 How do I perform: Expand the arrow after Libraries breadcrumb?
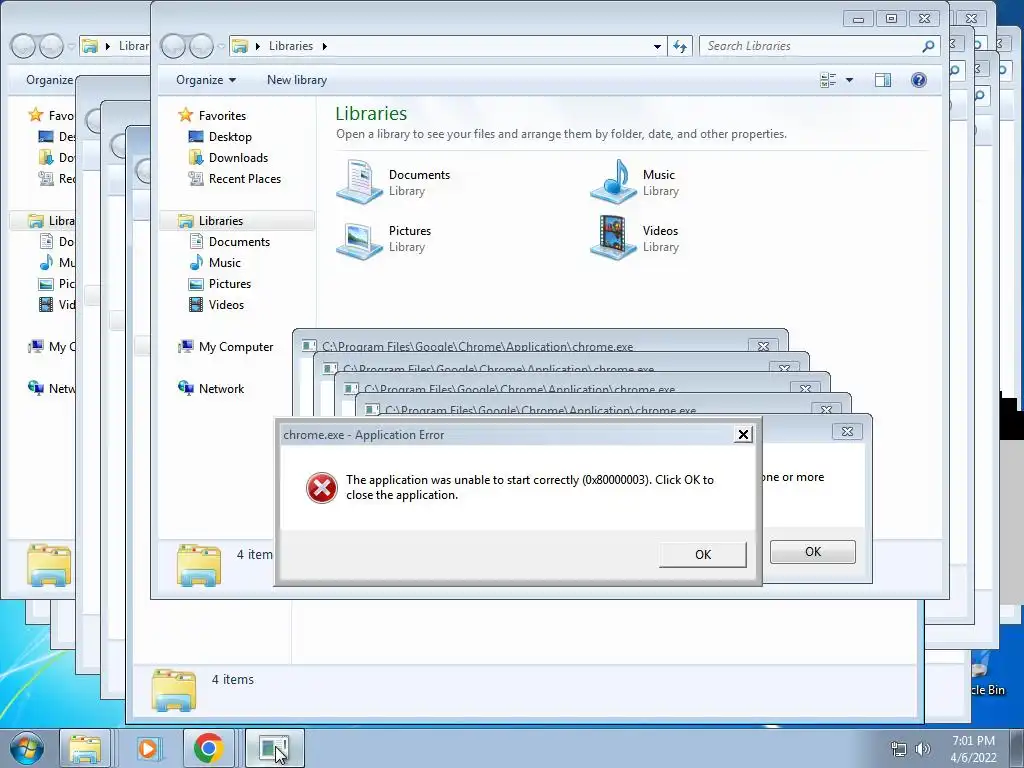tap(325, 46)
